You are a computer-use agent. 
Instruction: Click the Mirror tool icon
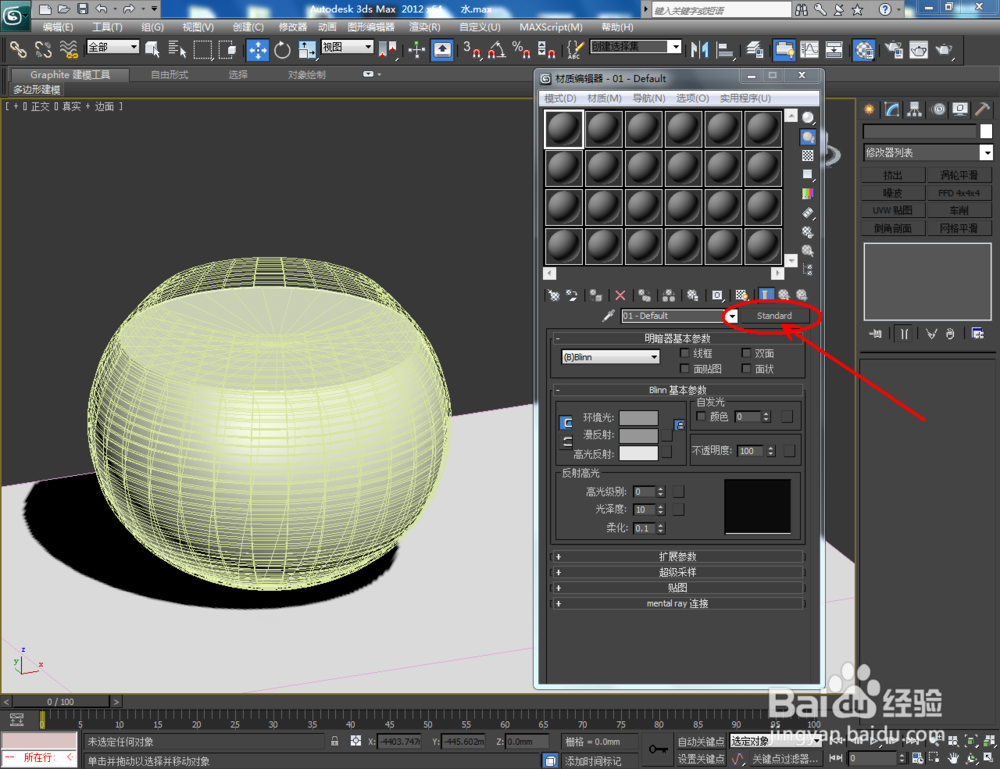tap(700, 50)
